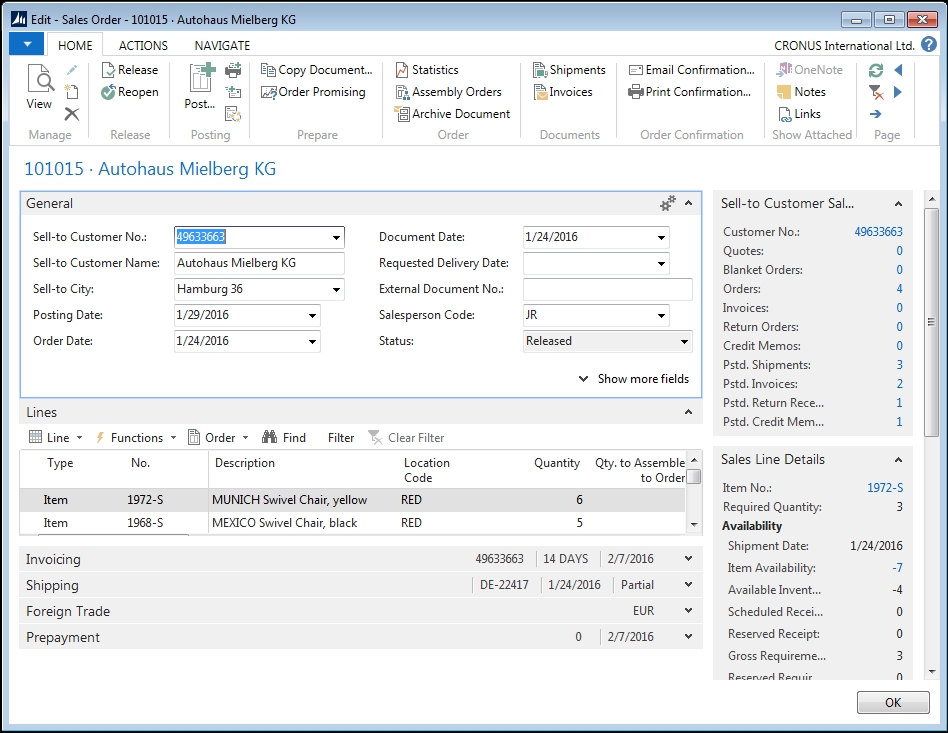948x733 pixels.
Task: Open the Requested Delivery Date dropdown
Action: 661,264
